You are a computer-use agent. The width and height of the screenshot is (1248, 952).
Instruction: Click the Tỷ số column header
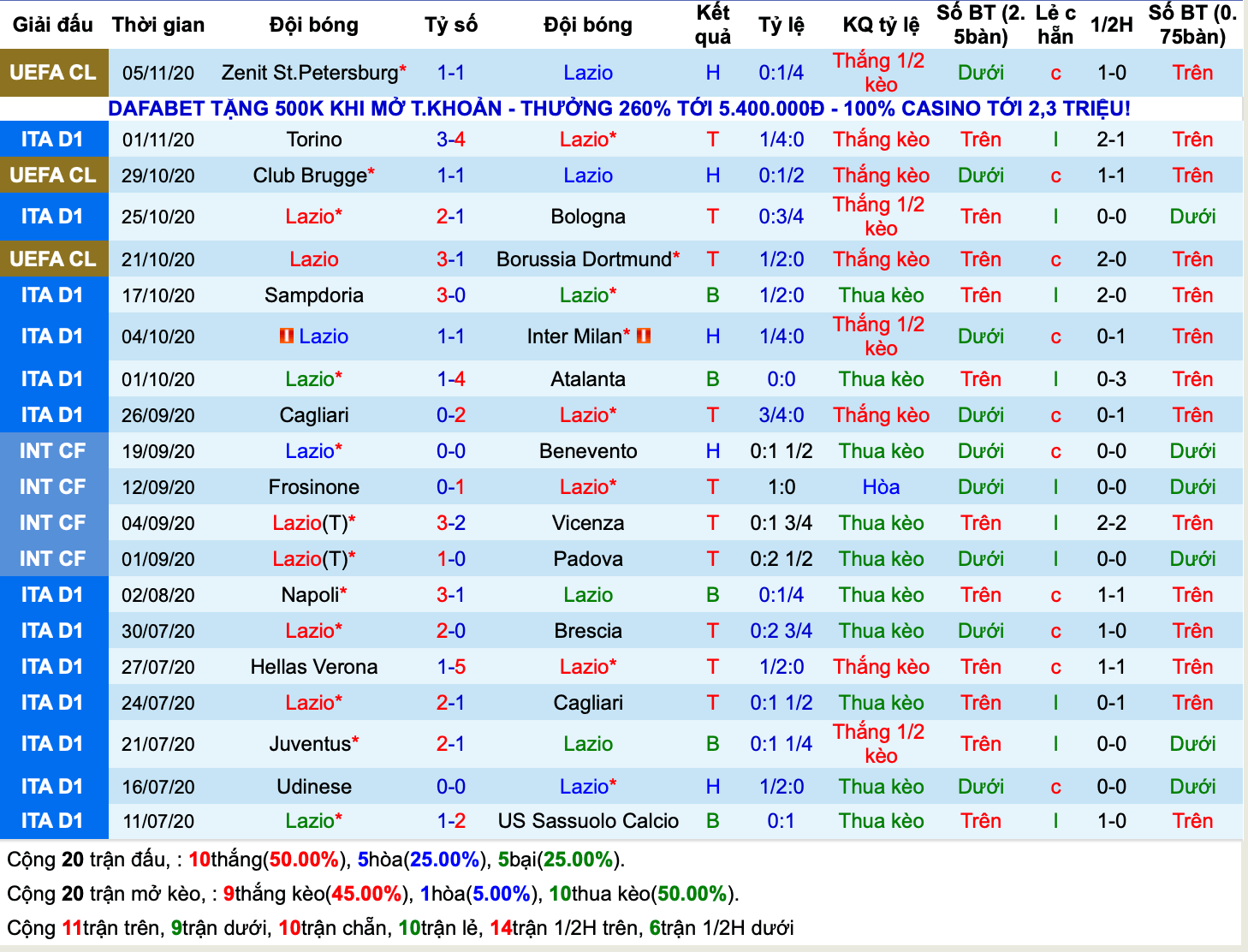point(451,25)
